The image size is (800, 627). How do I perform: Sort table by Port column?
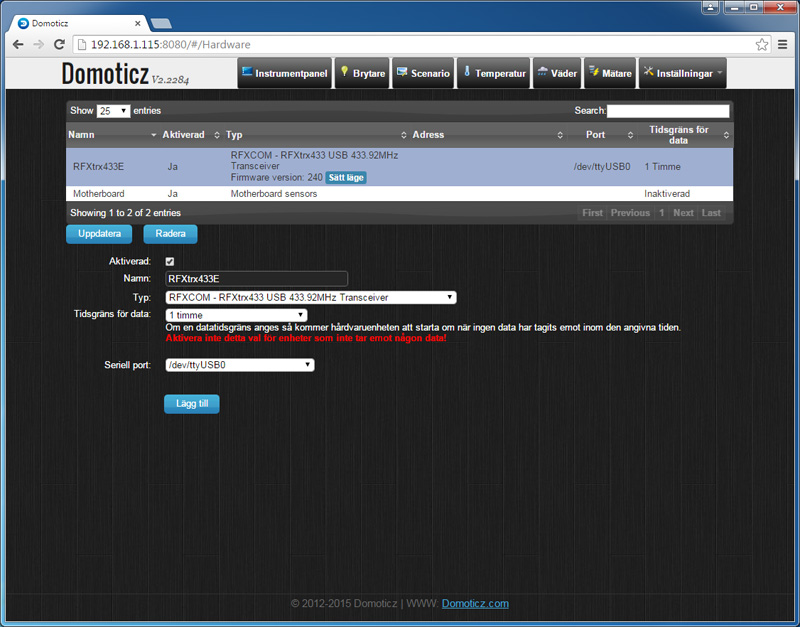pos(602,135)
